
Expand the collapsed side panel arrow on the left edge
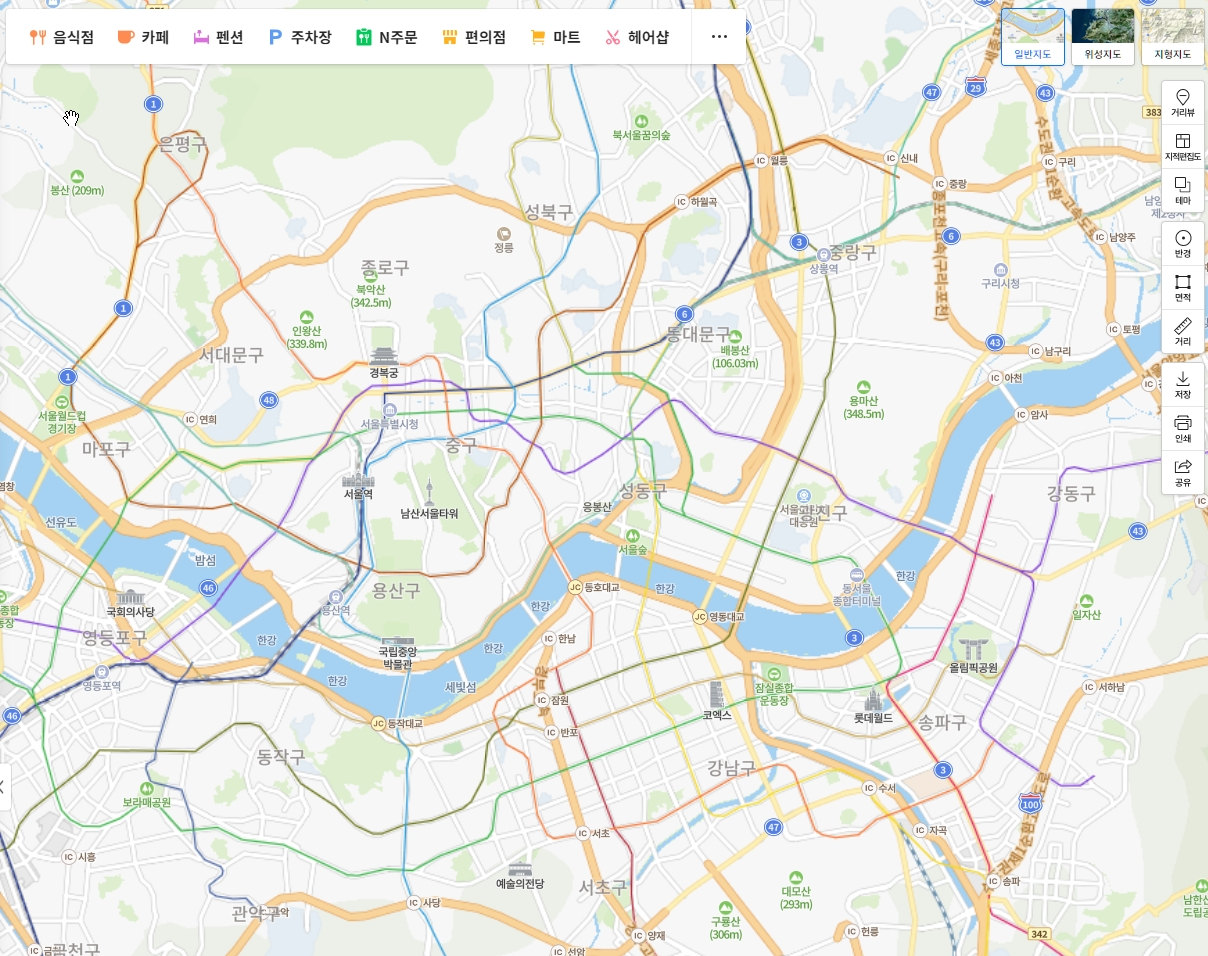pyautogui.click(x=4, y=787)
